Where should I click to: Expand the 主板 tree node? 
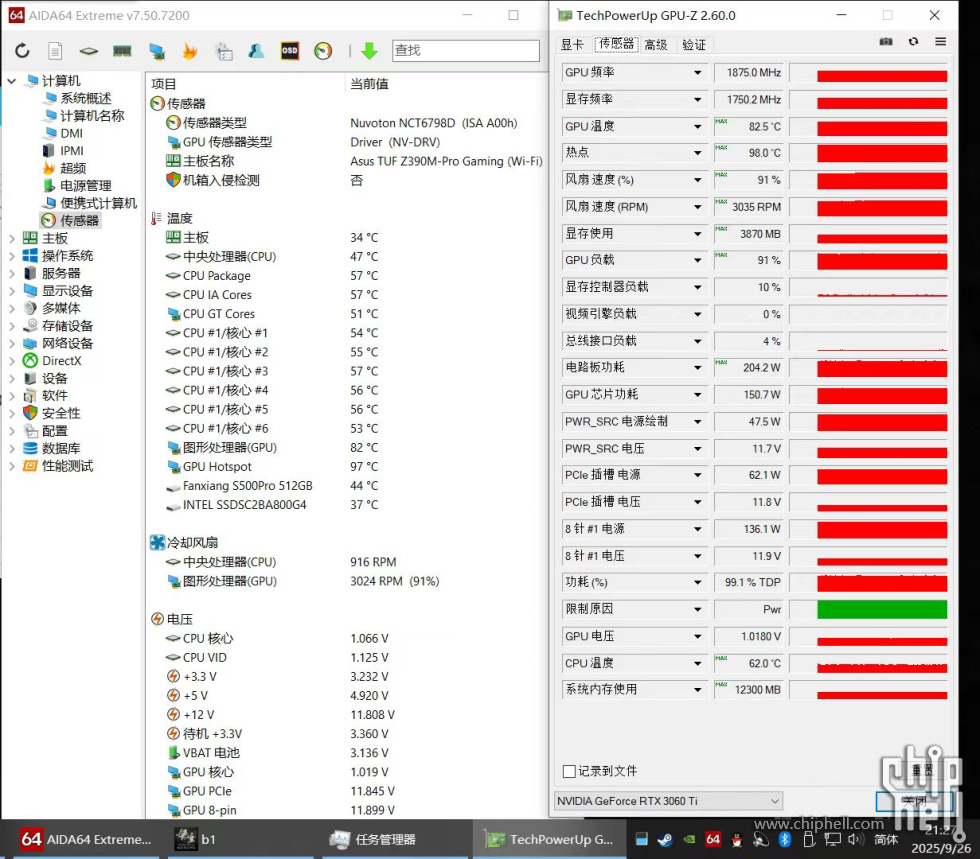[x=11, y=238]
